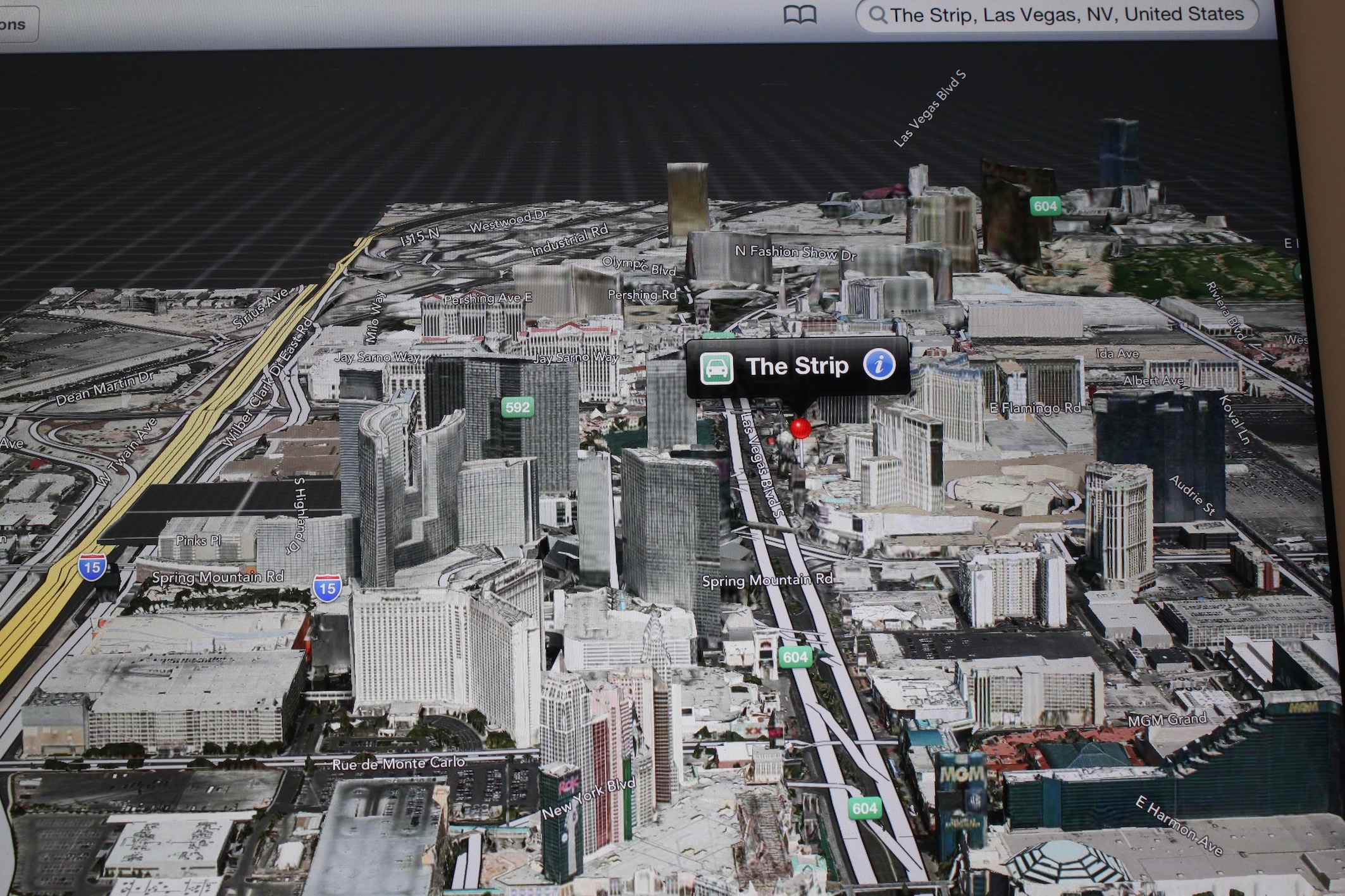Tap the red map pin
The image size is (1345, 896).
point(800,429)
